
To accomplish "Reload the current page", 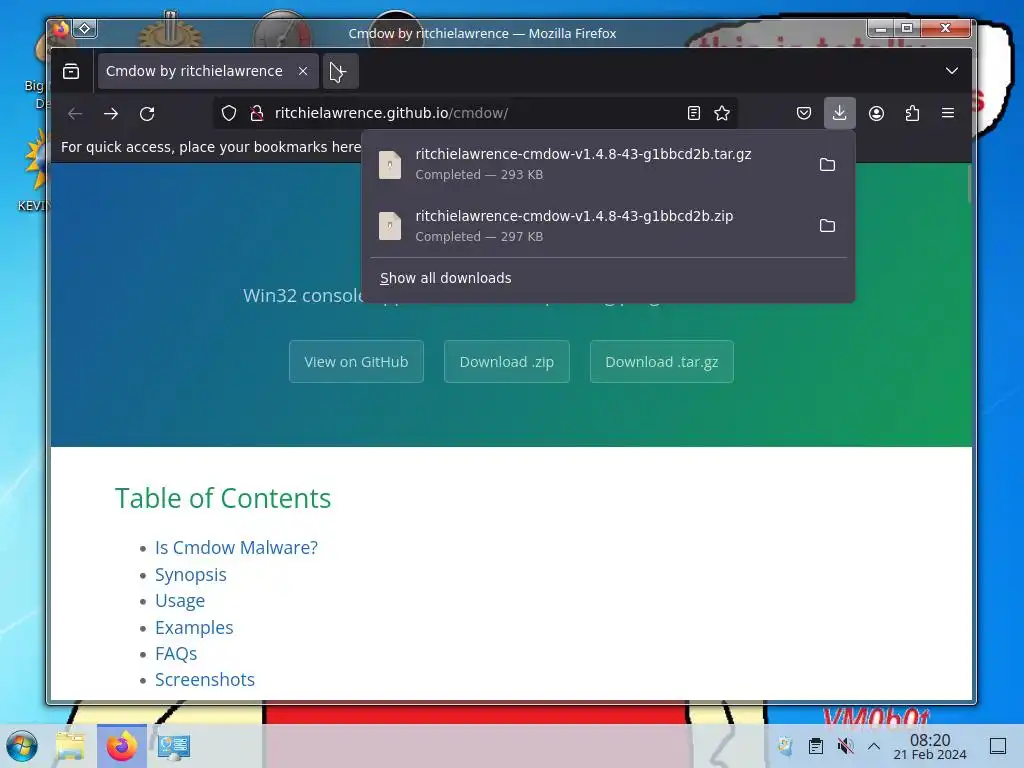I will [x=147, y=114].
